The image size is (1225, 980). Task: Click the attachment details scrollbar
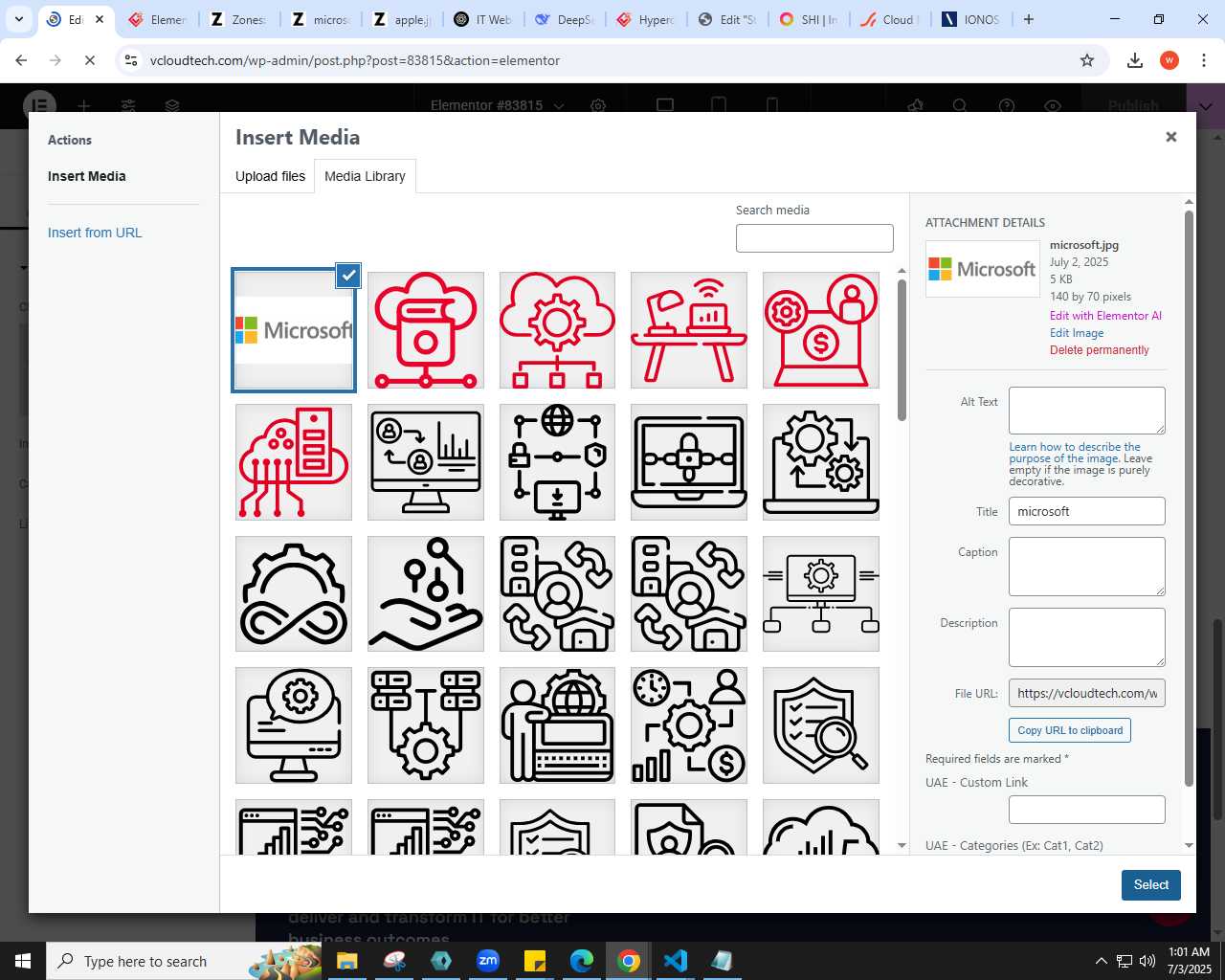(x=1190, y=498)
